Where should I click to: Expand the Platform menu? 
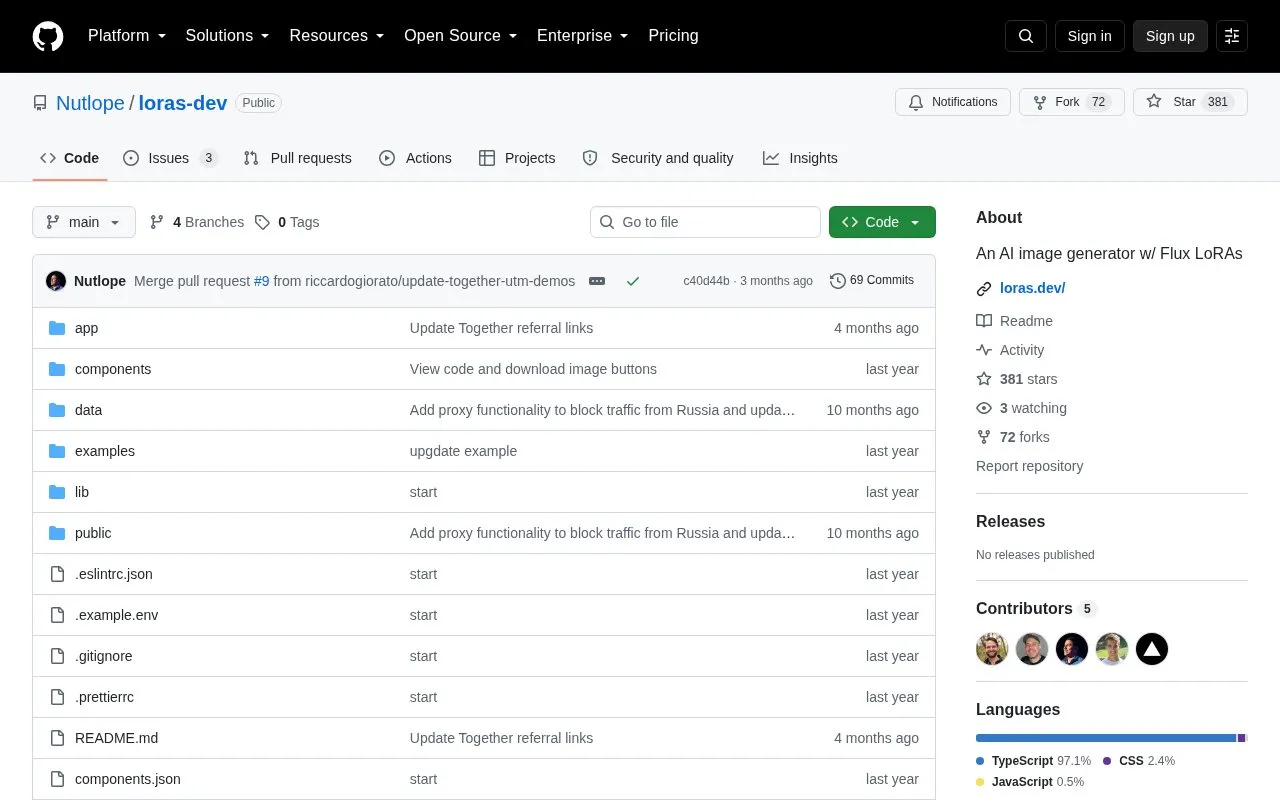tap(127, 36)
